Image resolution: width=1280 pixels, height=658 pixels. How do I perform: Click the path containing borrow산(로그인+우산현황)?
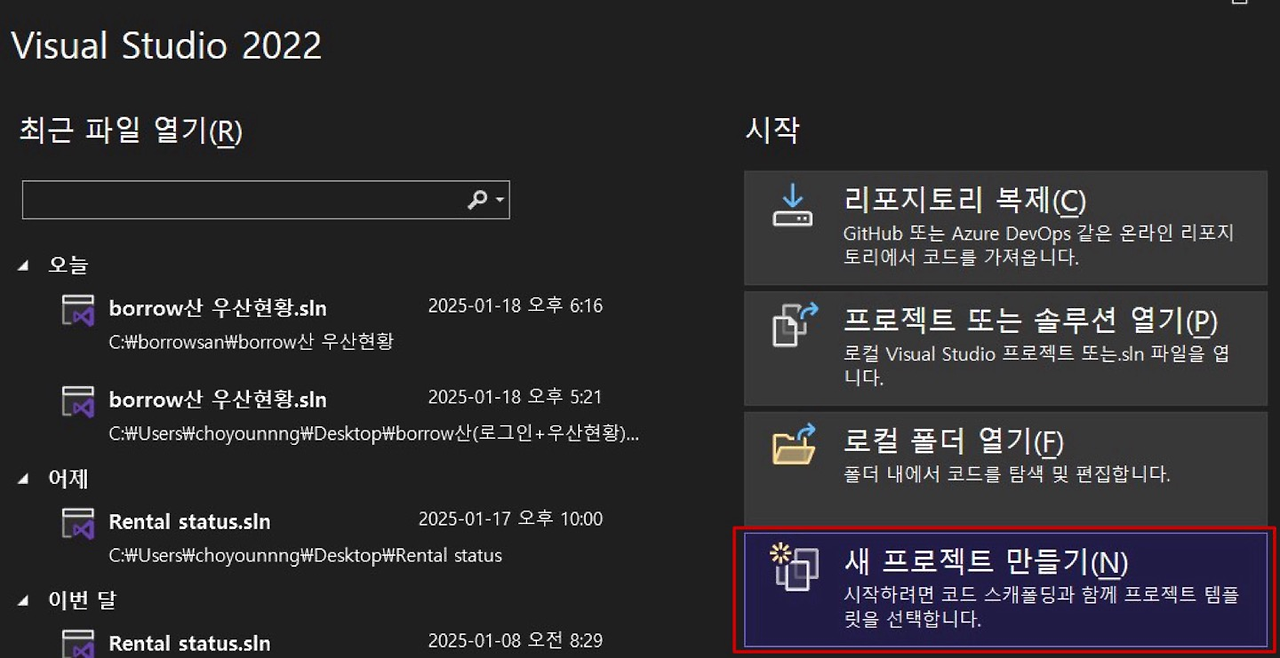click(x=374, y=434)
